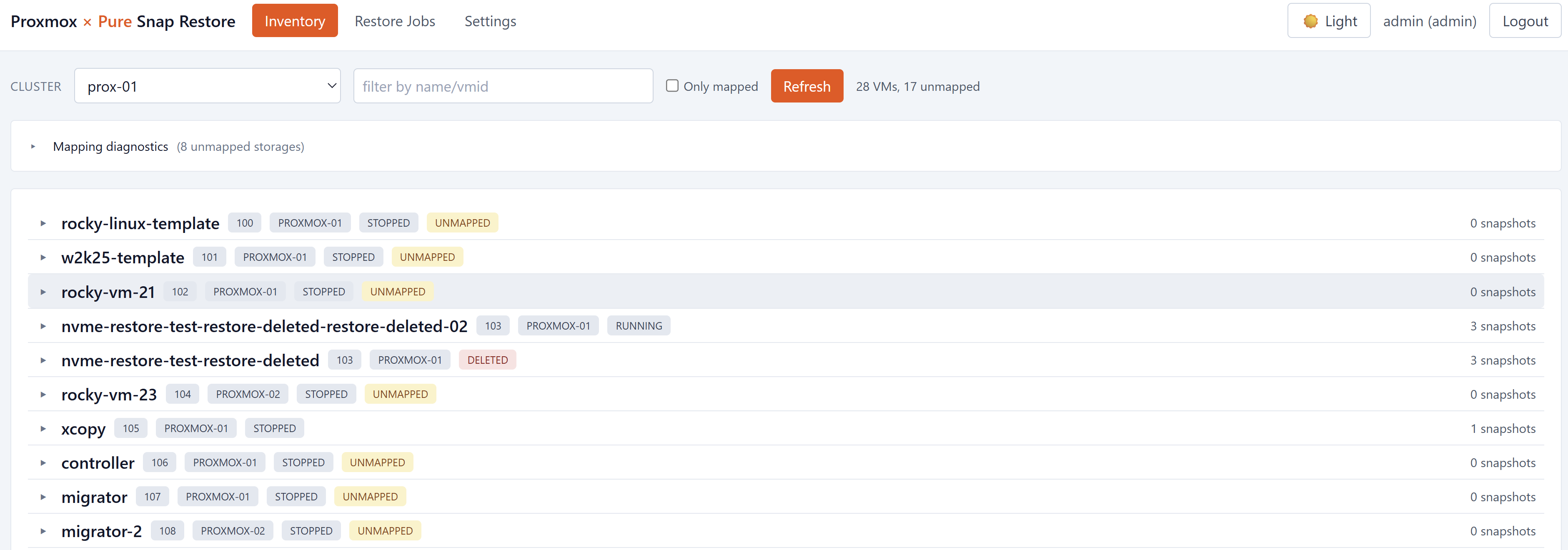Select the Inventory tab
The image size is (1568, 550).
tap(295, 20)
